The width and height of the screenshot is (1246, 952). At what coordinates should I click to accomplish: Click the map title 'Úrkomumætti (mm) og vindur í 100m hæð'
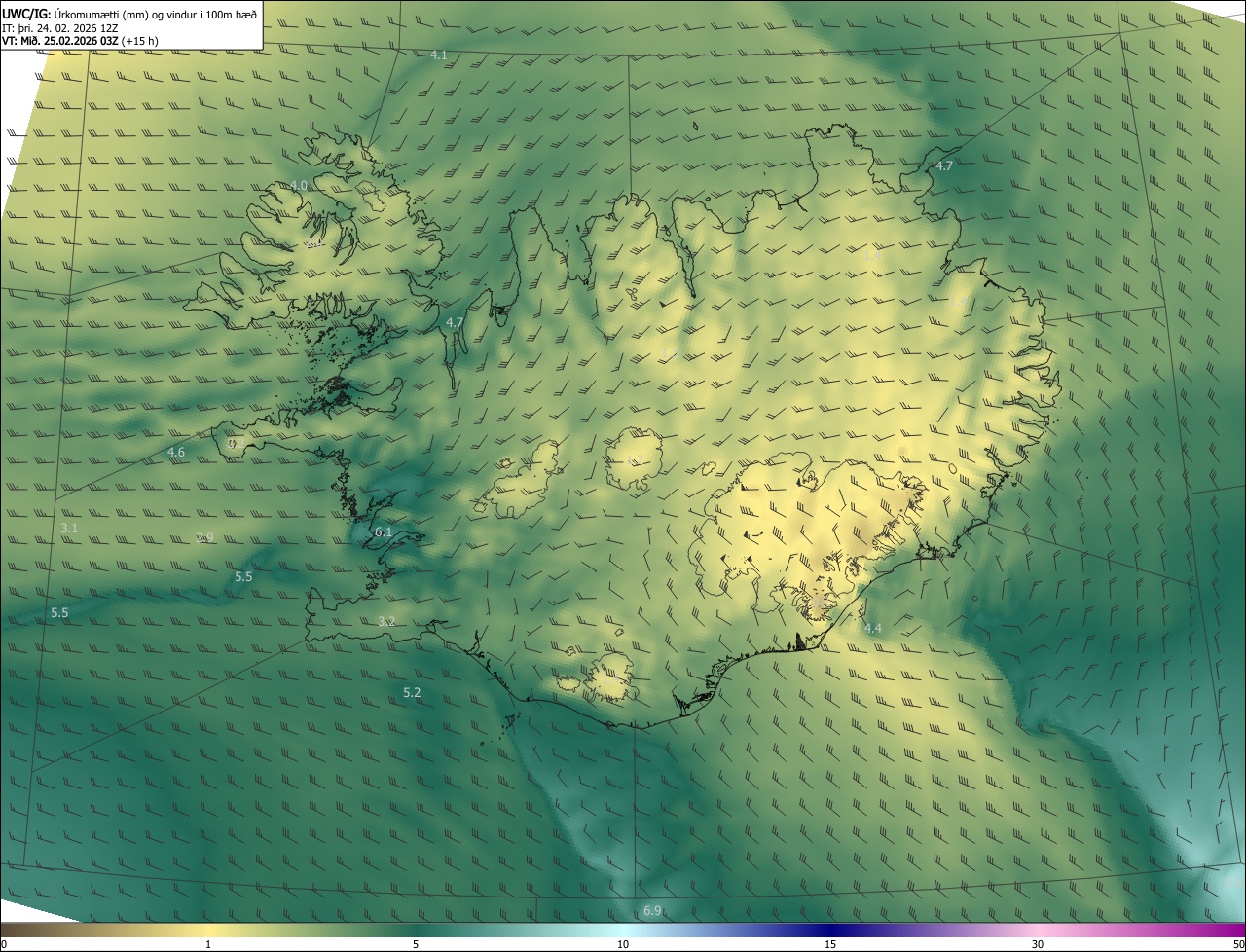click(x=156, y=15)
